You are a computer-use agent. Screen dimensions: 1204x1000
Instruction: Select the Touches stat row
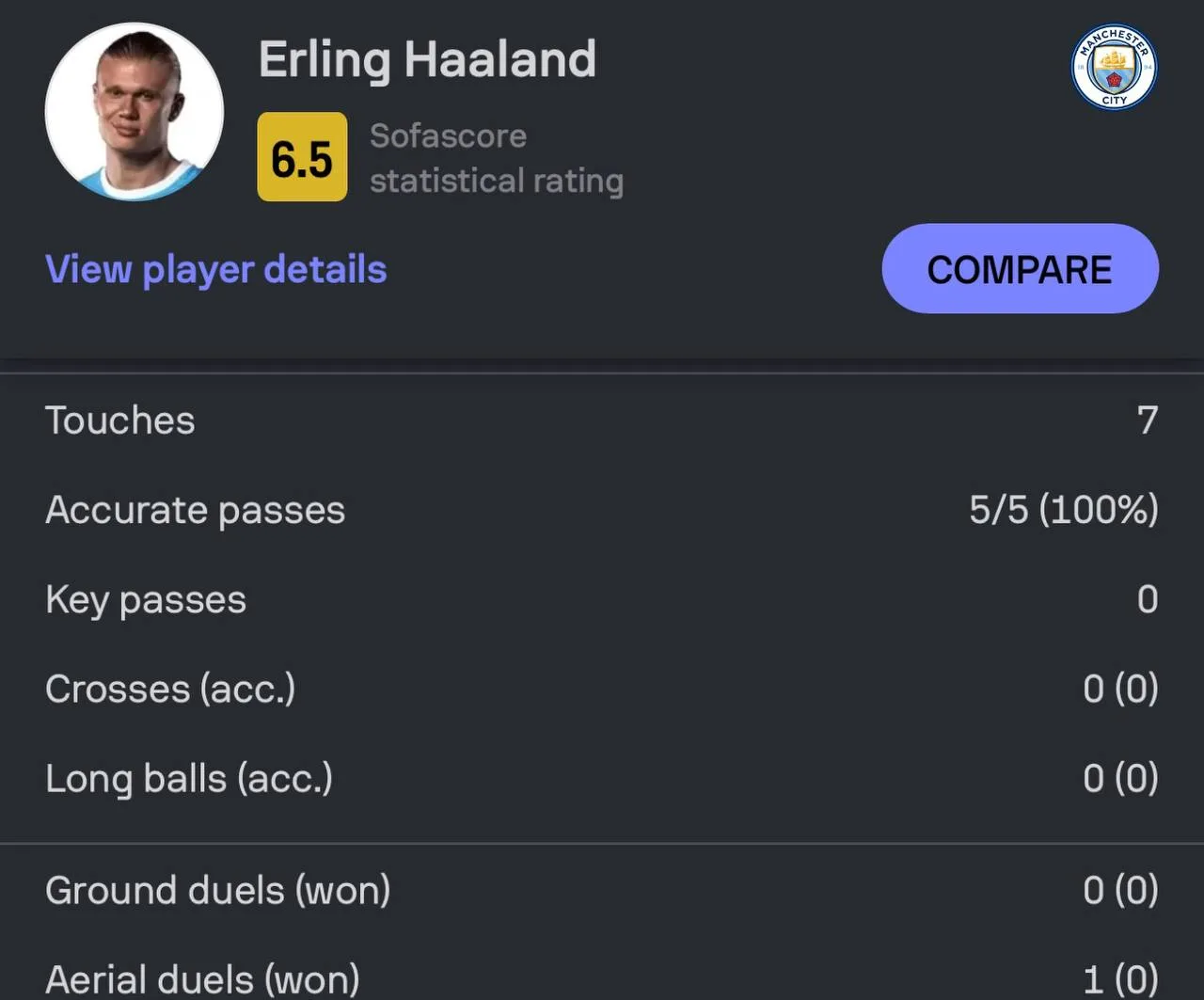click(x=602, y=421)
